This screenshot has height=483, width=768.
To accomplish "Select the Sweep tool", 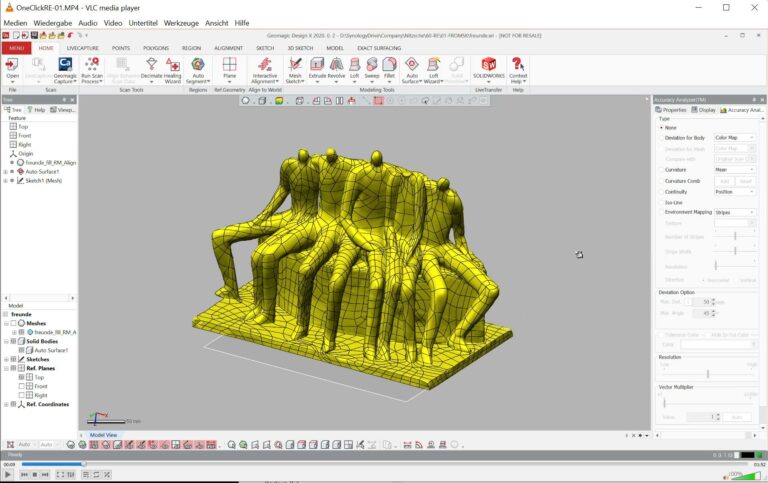I will 372,69.
